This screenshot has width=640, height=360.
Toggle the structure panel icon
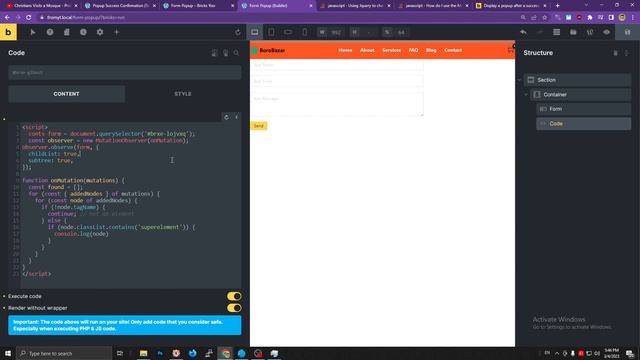[x=557, y=32]
